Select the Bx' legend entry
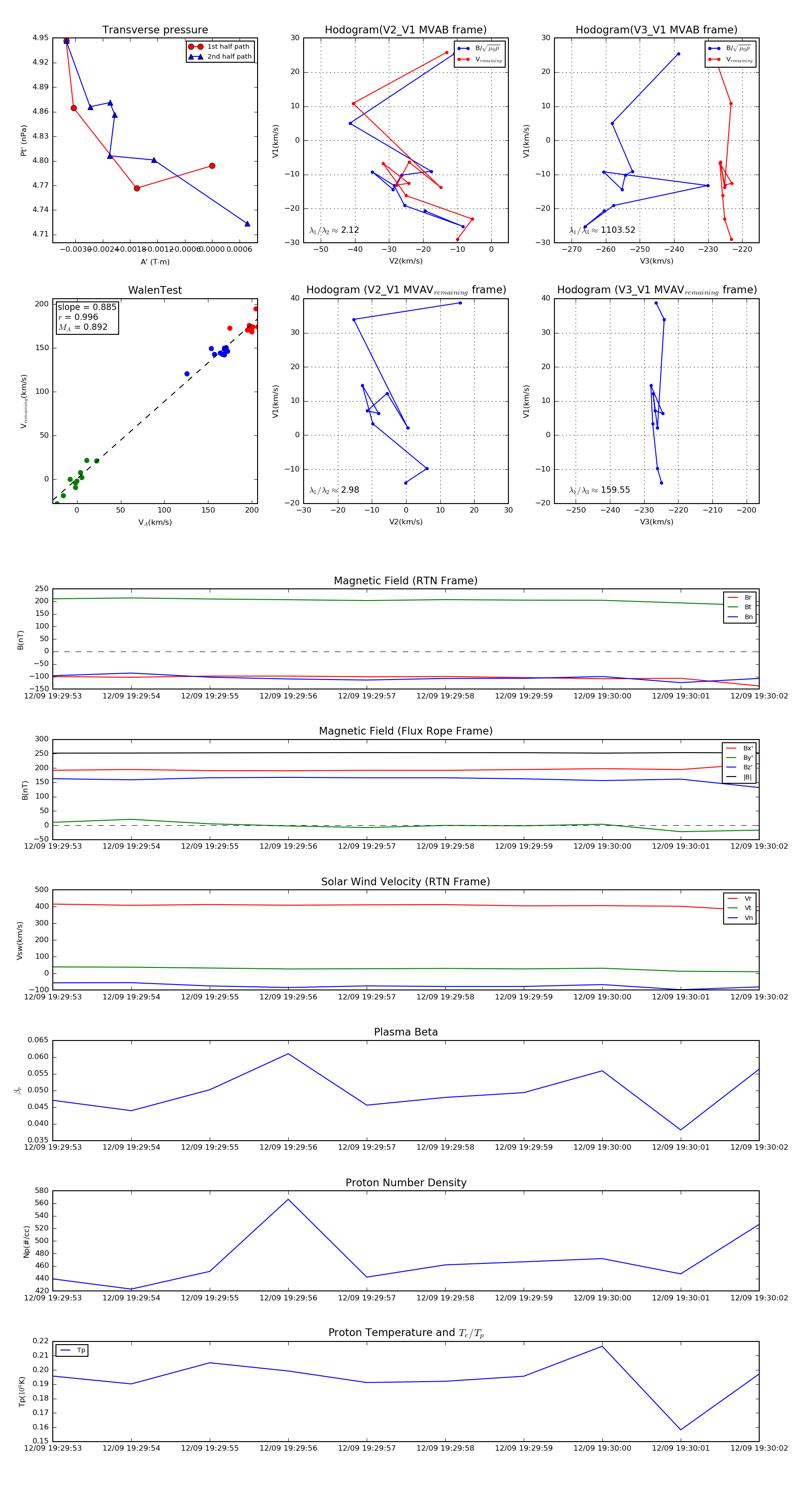The width and height of the screenshot is (812, 1489). (739, 748)
